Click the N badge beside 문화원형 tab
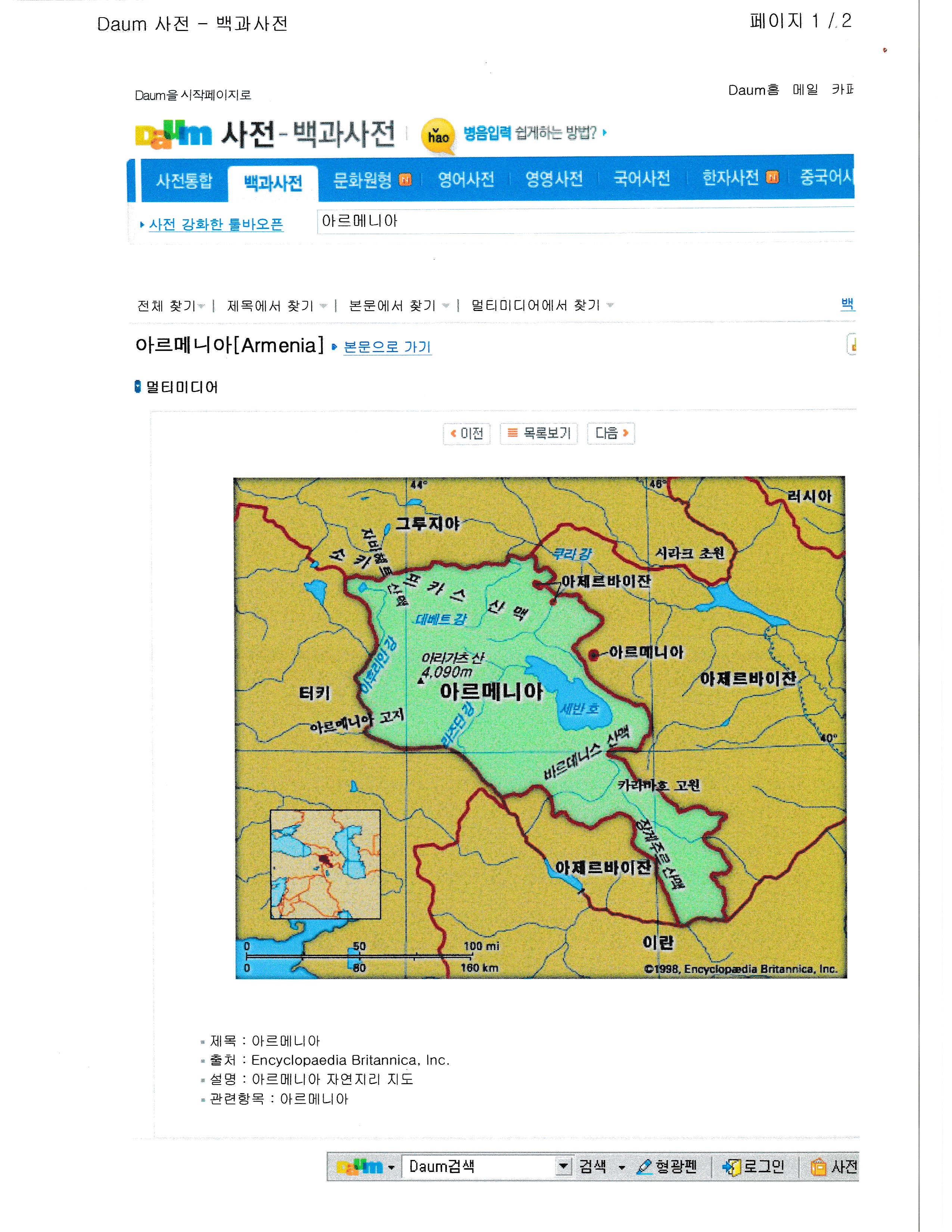952x1232 pixels. [405, 179]
